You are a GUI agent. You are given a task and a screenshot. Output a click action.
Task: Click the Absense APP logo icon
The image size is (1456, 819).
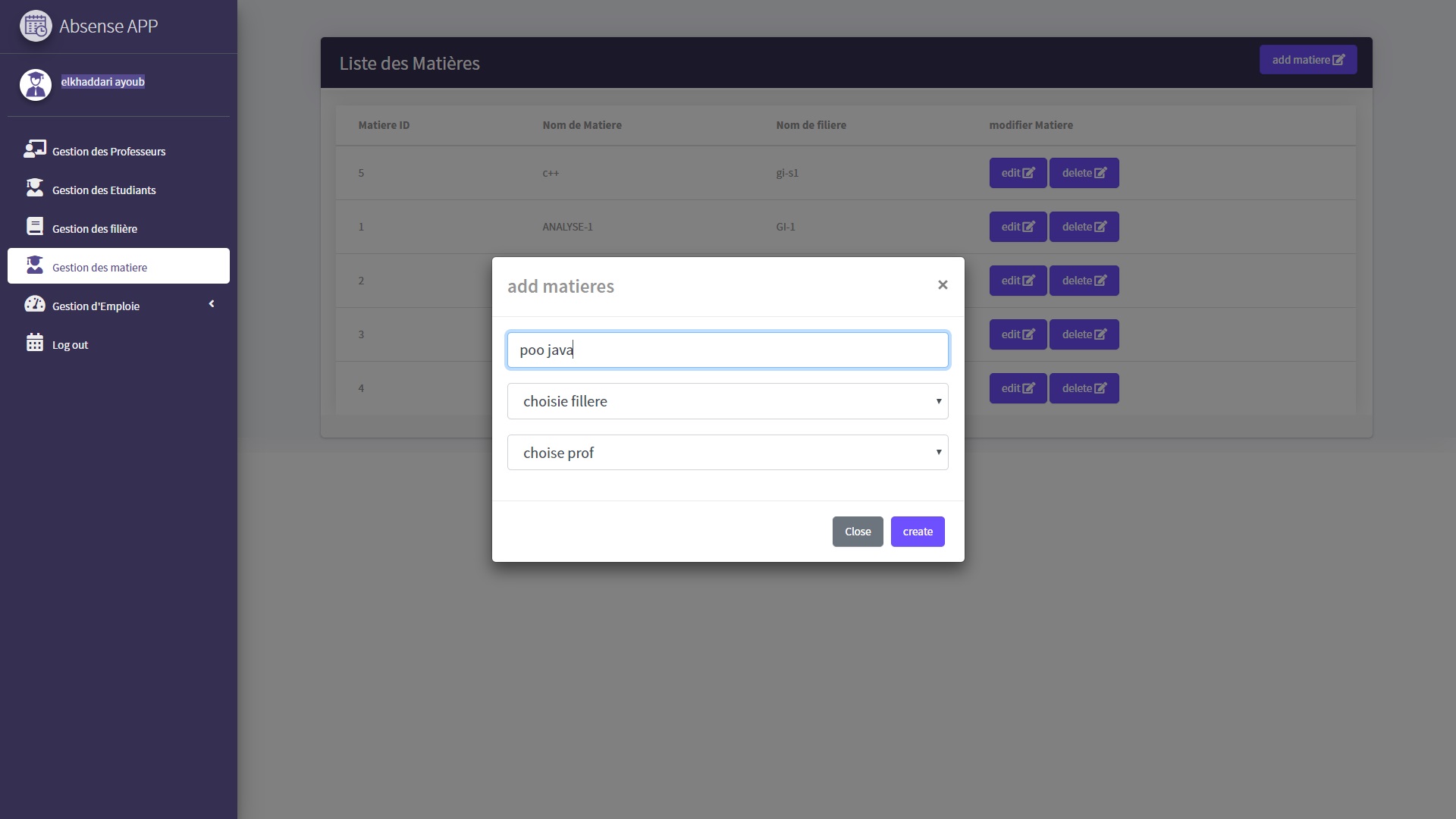pos(35,26)
